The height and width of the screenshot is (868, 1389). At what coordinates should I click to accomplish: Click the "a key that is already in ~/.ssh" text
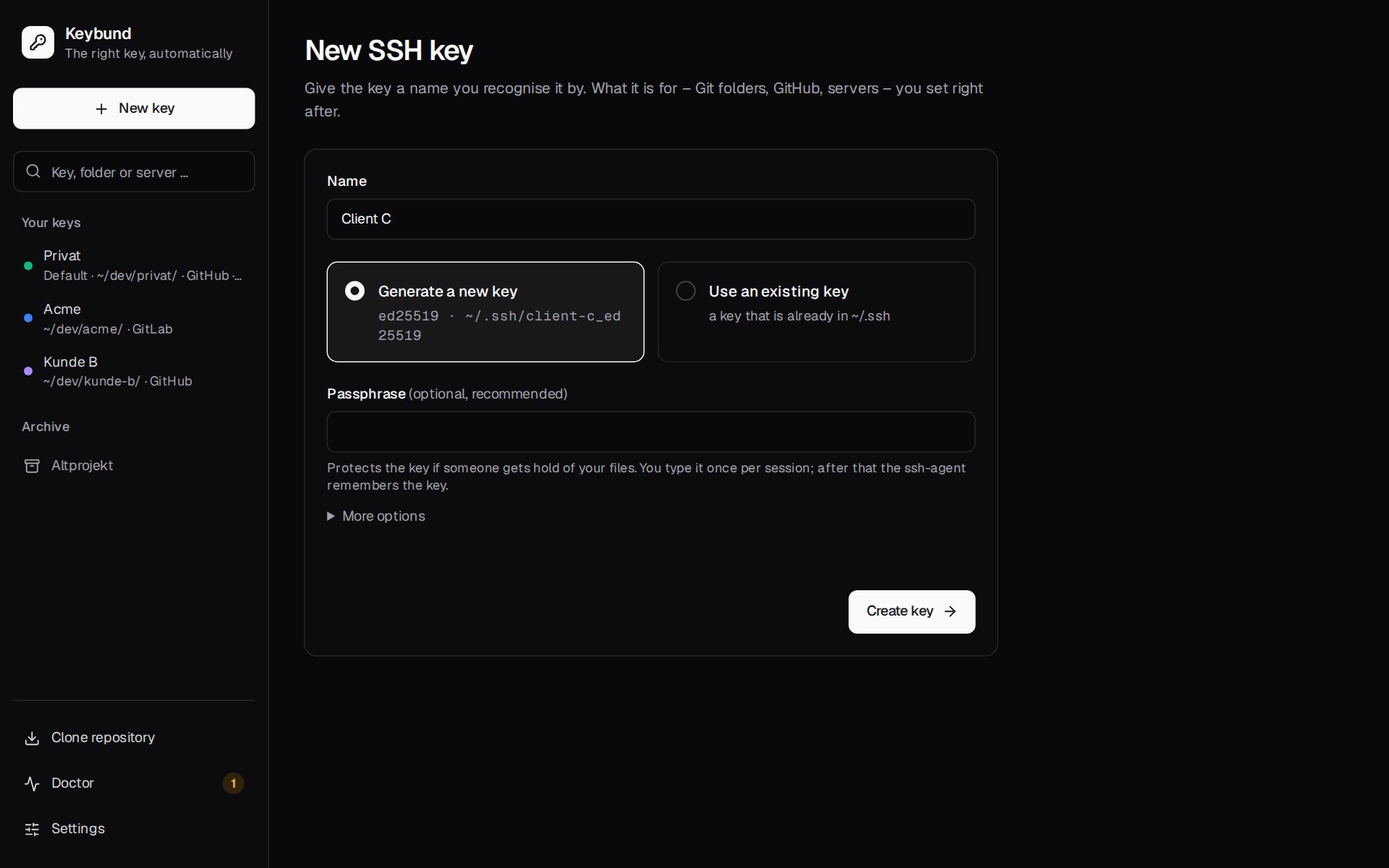tap(799, 316)
